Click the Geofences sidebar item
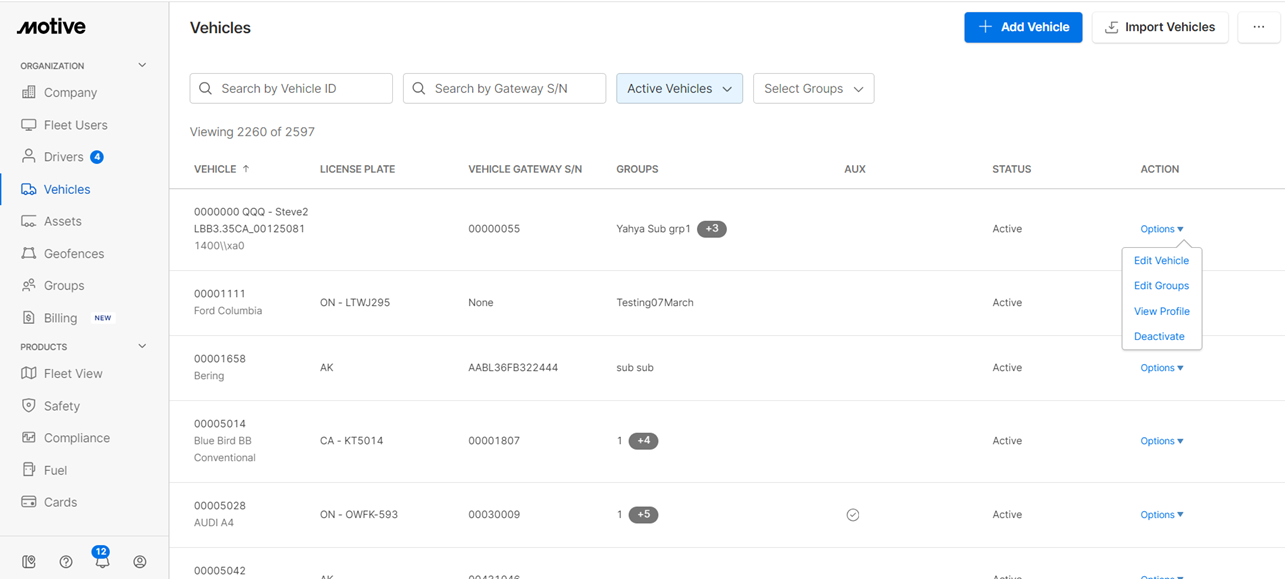1285x579 pixels. click(72, 253)
